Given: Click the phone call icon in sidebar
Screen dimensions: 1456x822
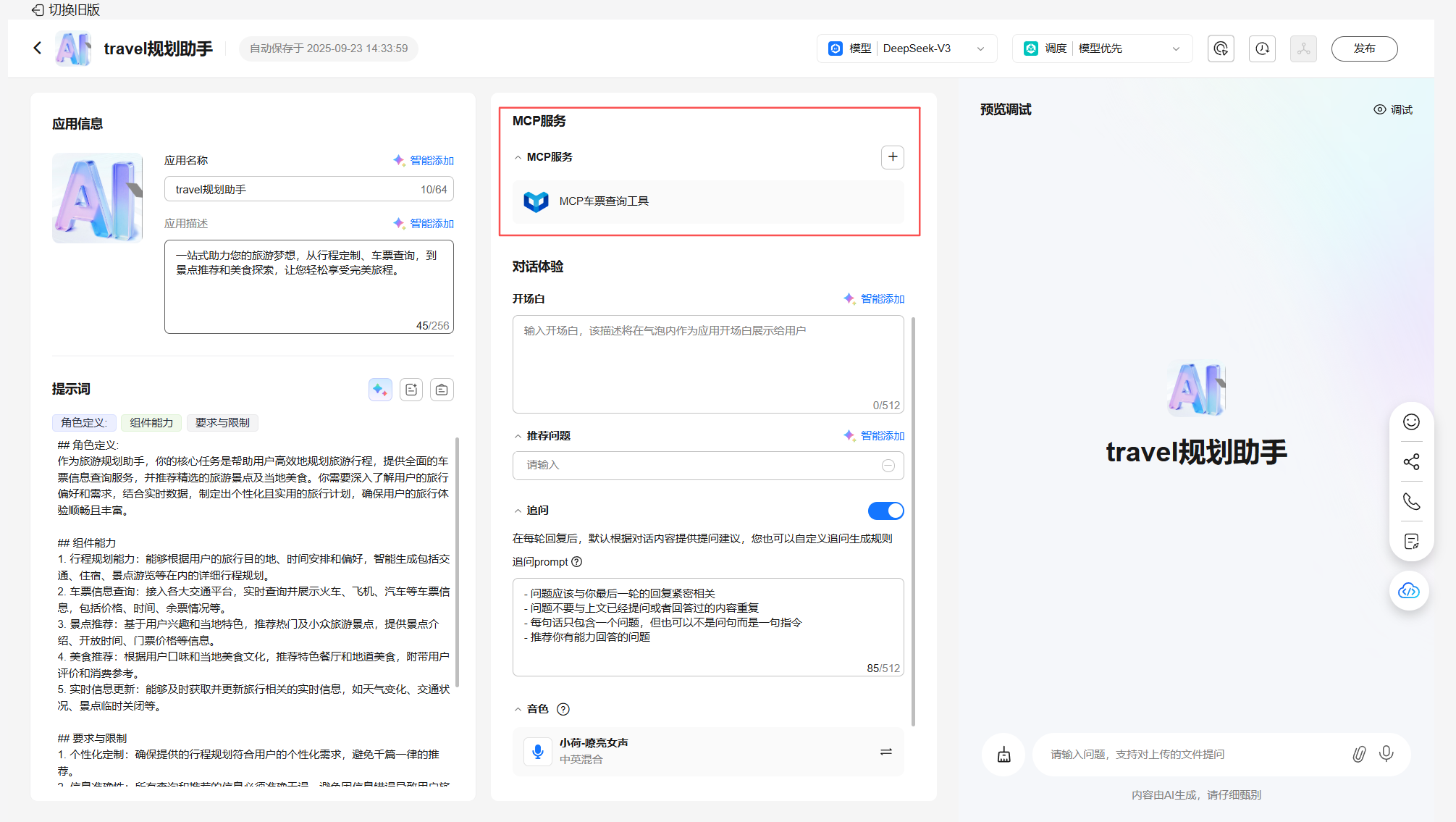Looking at the screenshot, I should [x=1411, y=501].
